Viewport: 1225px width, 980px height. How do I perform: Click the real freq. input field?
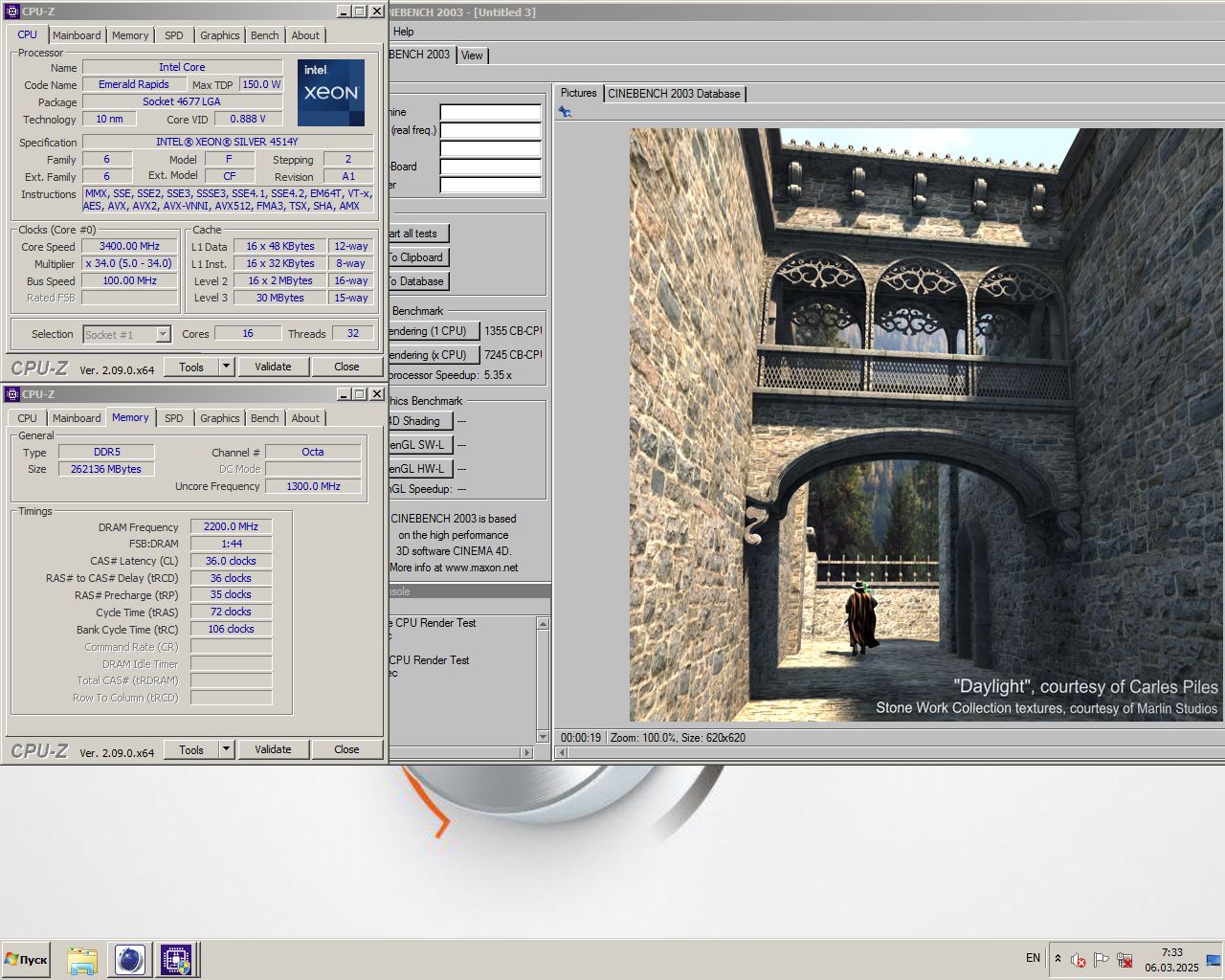click(x=490, y=130)
